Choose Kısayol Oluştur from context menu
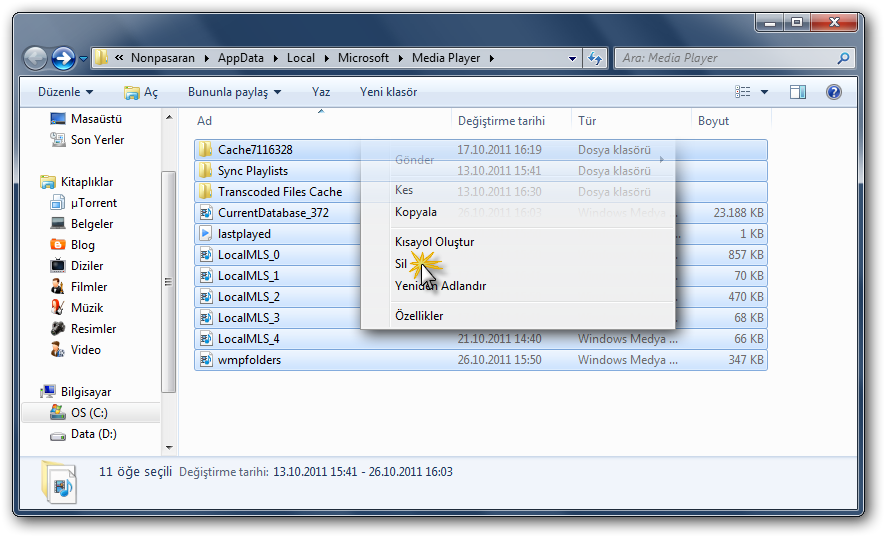885x537 pixels. coord(518,242)
